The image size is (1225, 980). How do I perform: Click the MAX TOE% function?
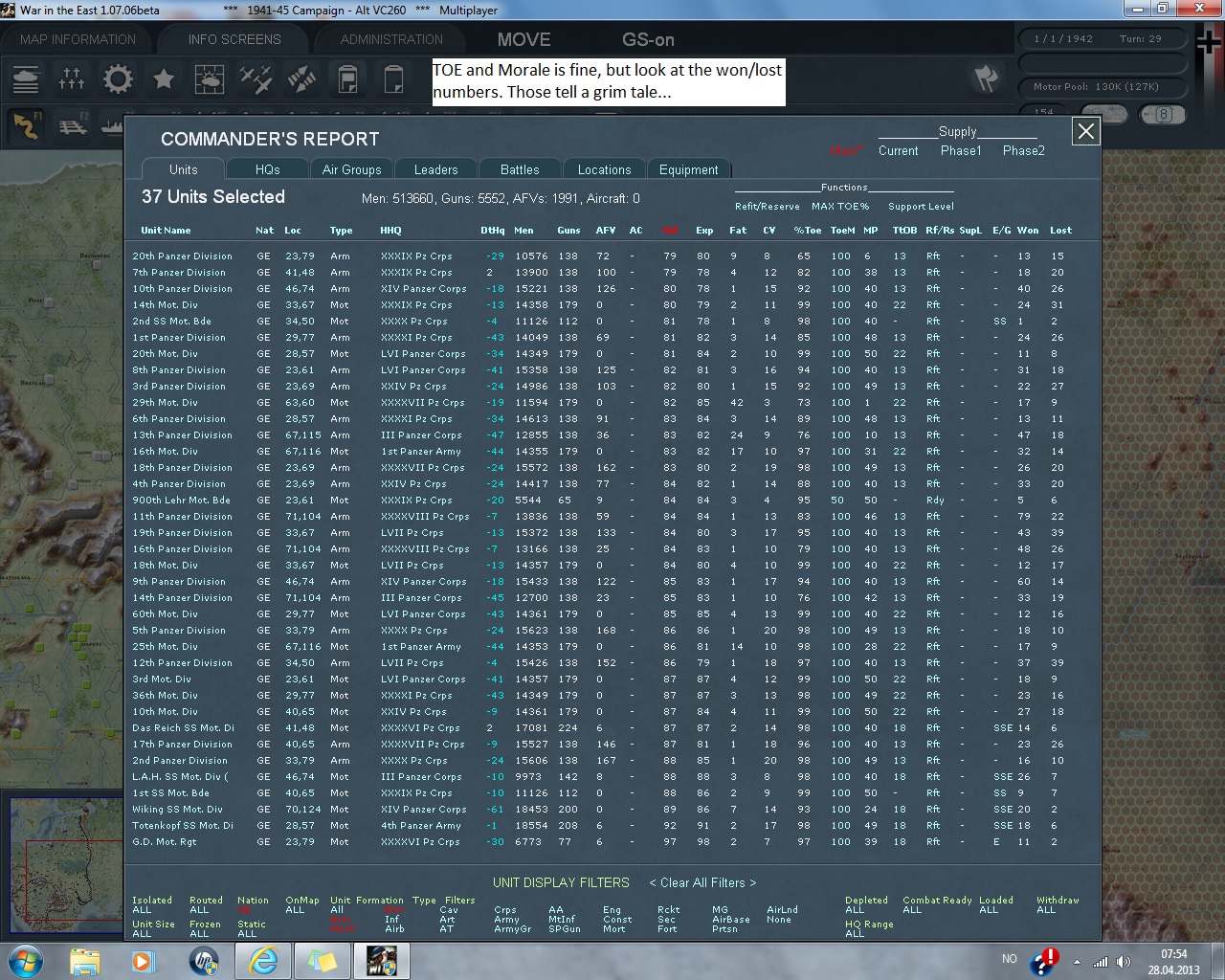pos(840,206)
